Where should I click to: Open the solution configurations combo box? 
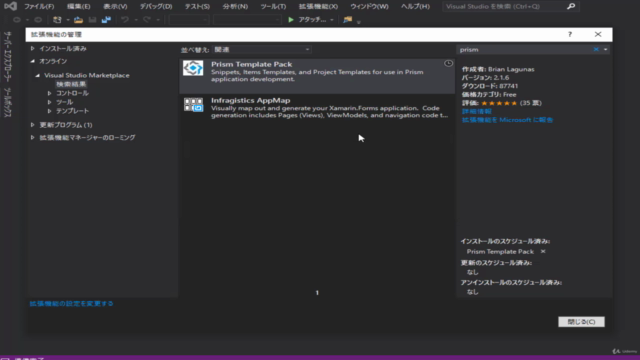pos(189,20)
